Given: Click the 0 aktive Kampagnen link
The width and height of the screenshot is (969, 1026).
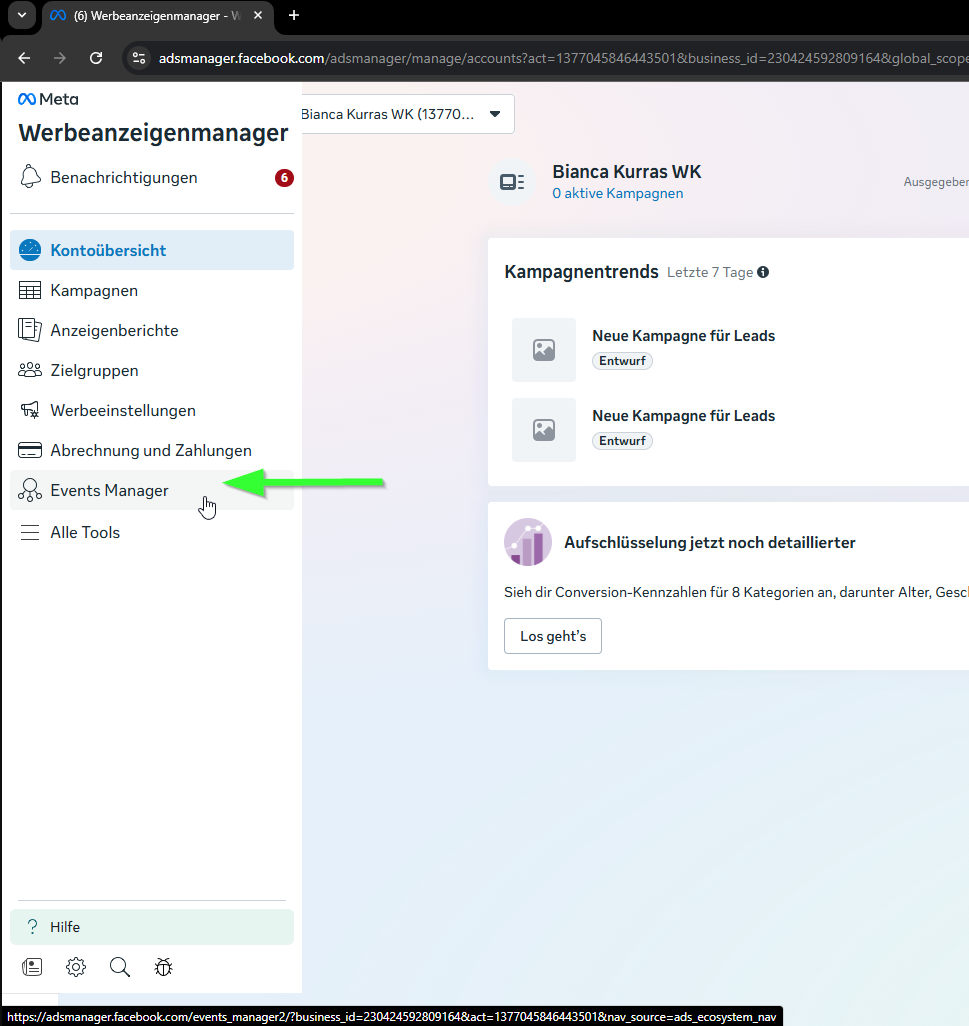Looking at the screenshot, I should pyautogui.click(x=618, y=194).
